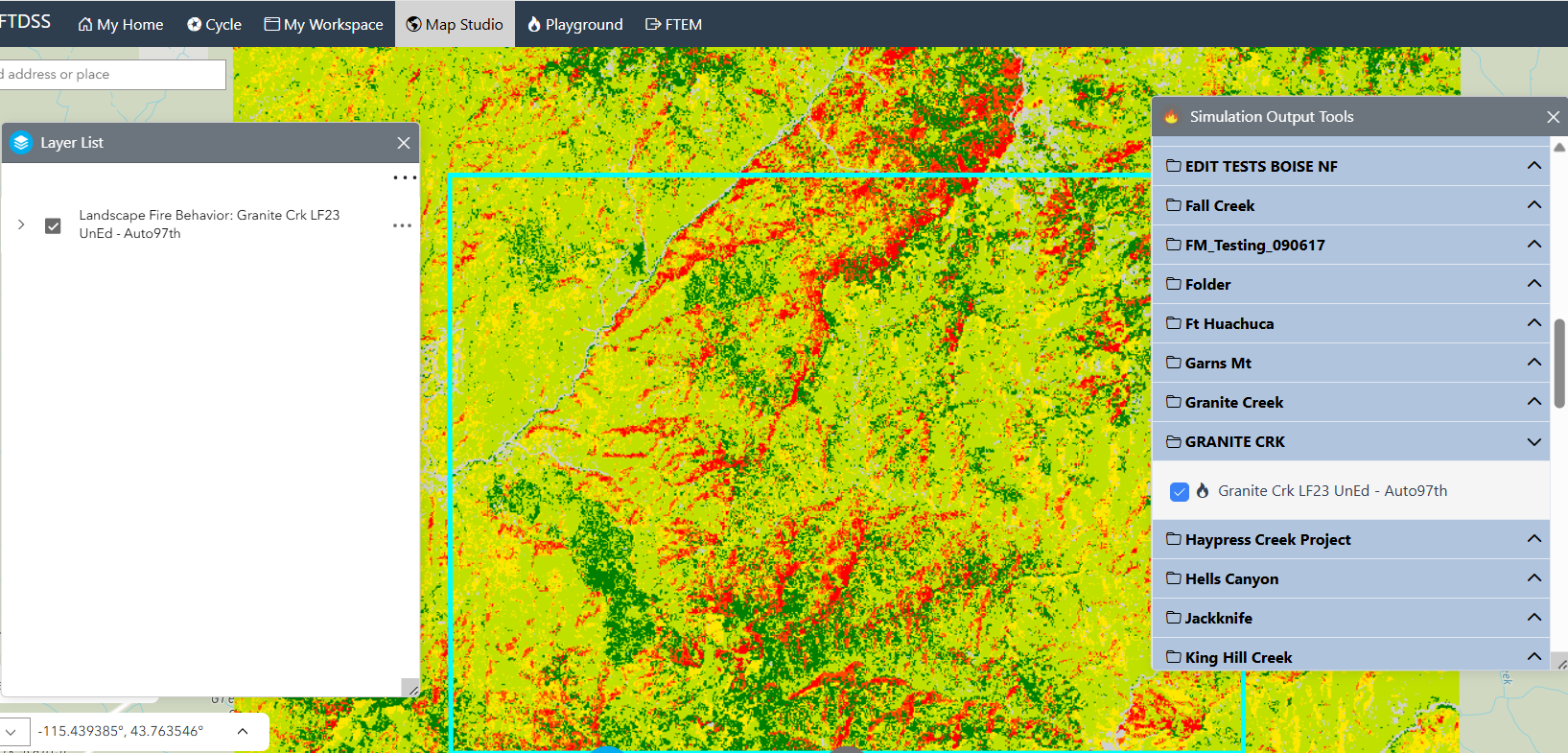1568x753 pixels.
Task: Open options ellipsis for Landscape Fire Behavior layer
Action: [402, 225]
